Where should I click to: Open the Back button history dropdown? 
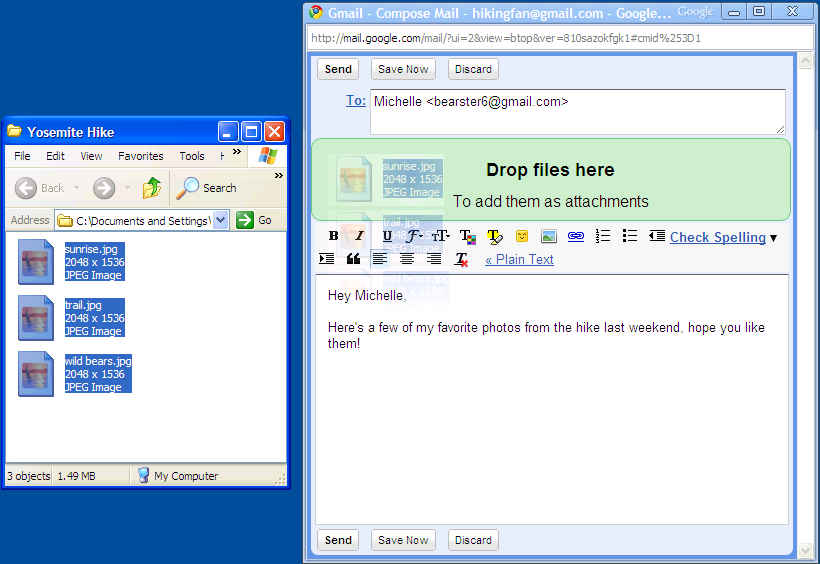(x=77, y=188)
